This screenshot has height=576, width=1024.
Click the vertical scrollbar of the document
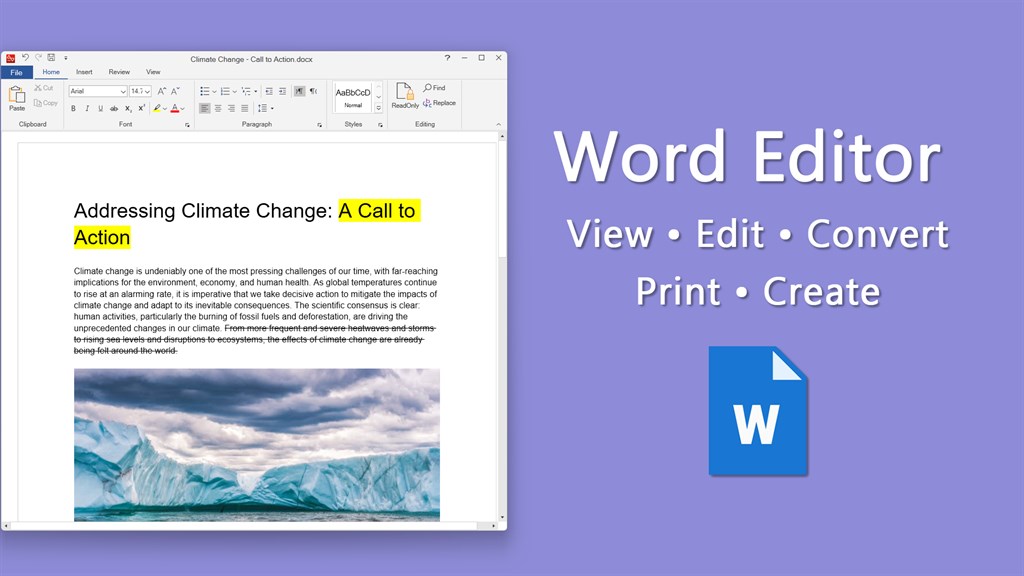point(502,327)
